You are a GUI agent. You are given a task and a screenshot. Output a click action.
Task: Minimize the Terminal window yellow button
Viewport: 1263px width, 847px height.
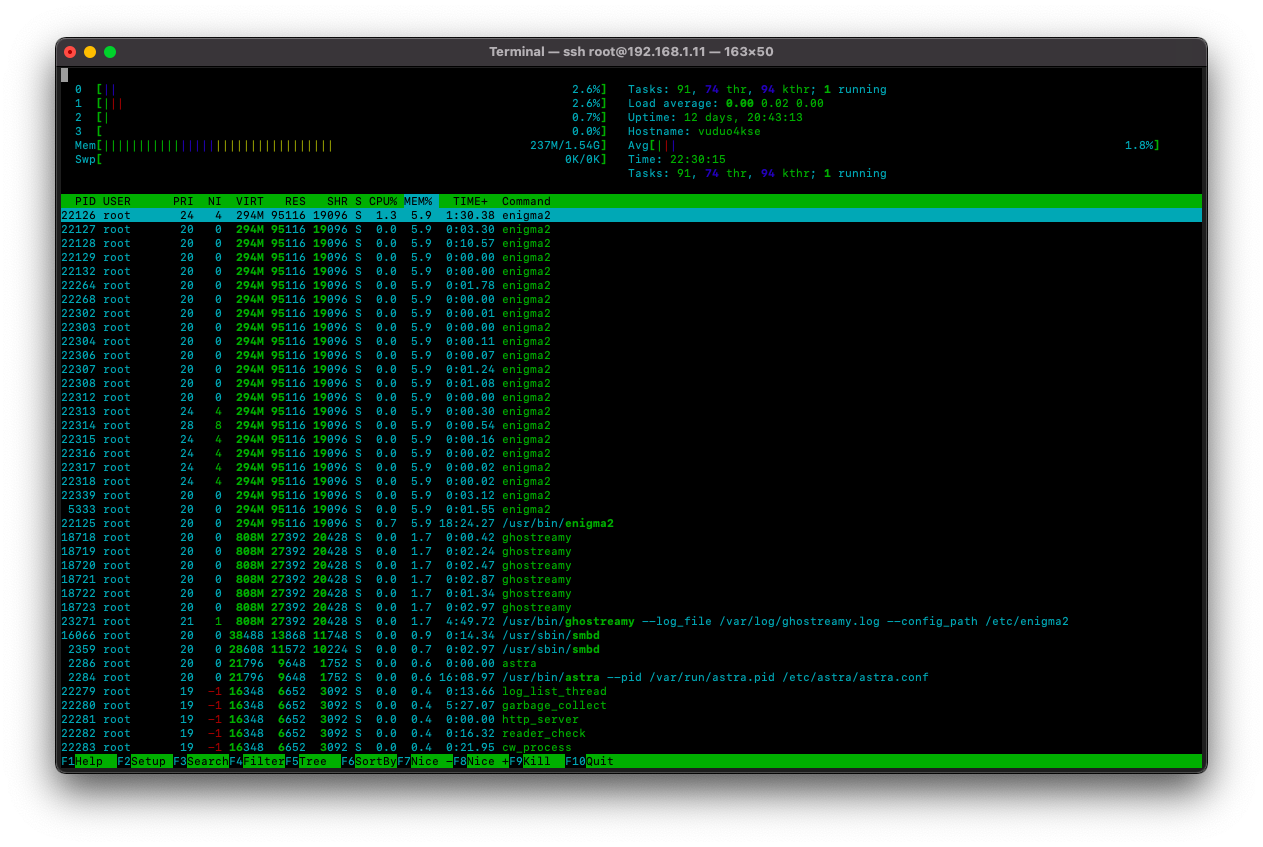pos(90,52)
